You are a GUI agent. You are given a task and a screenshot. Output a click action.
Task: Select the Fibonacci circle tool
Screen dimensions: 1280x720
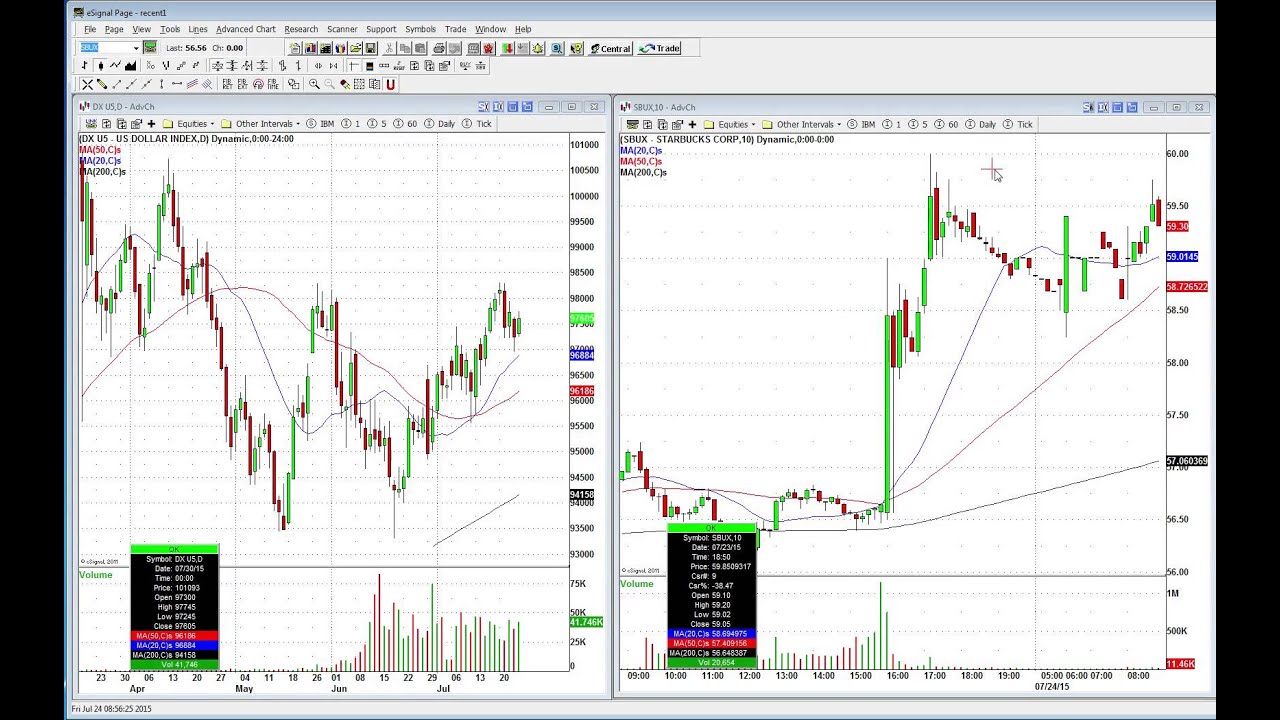click(x=258, y=84)
